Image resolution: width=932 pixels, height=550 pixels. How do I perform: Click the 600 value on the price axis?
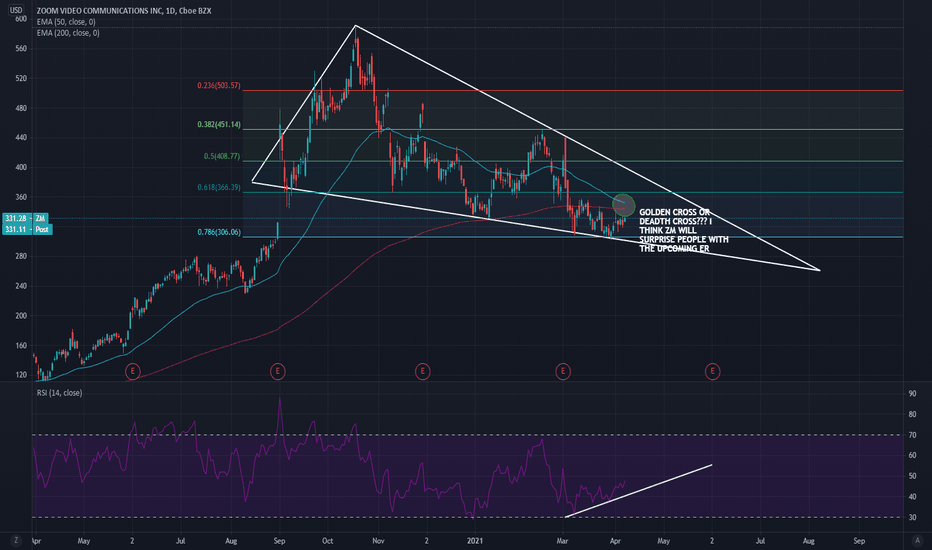21,19
